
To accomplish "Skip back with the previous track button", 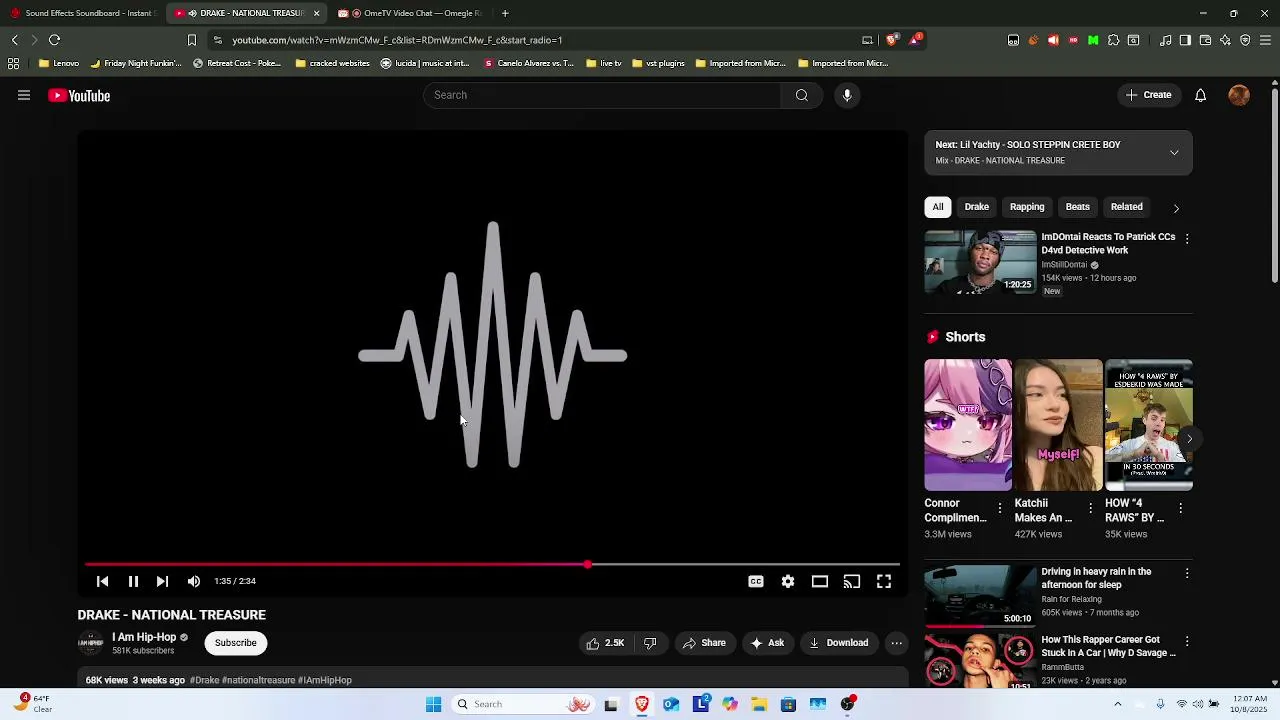I will [102, 581].
